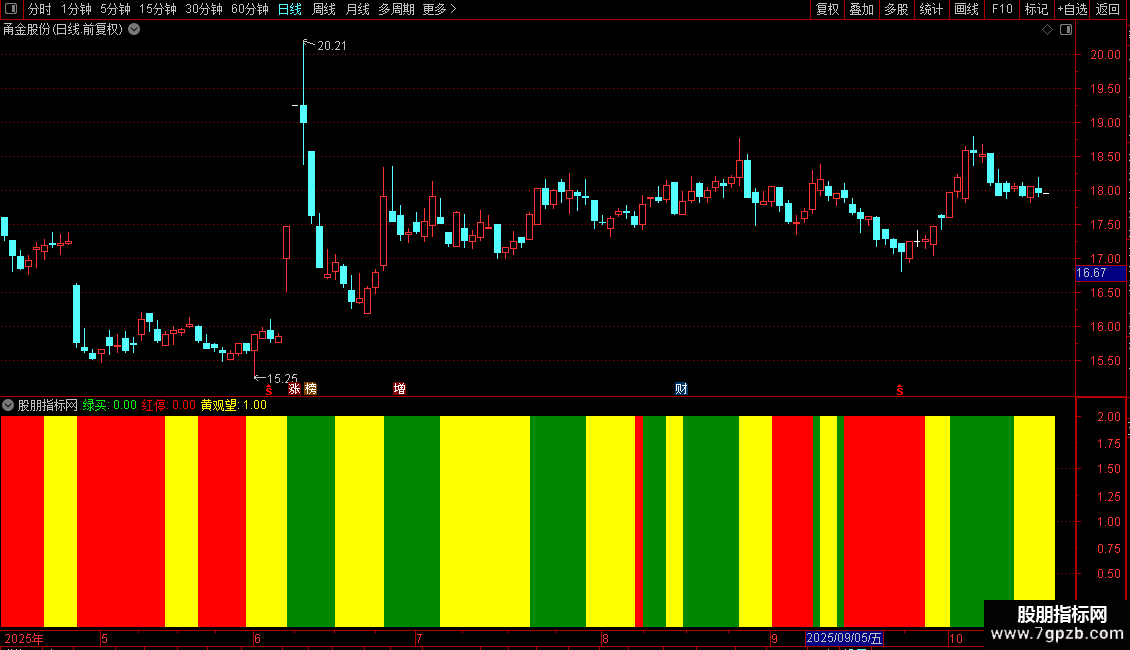1130x650 pixels.
Task: Click the 15.25 low price label
Action: (282, 378)
